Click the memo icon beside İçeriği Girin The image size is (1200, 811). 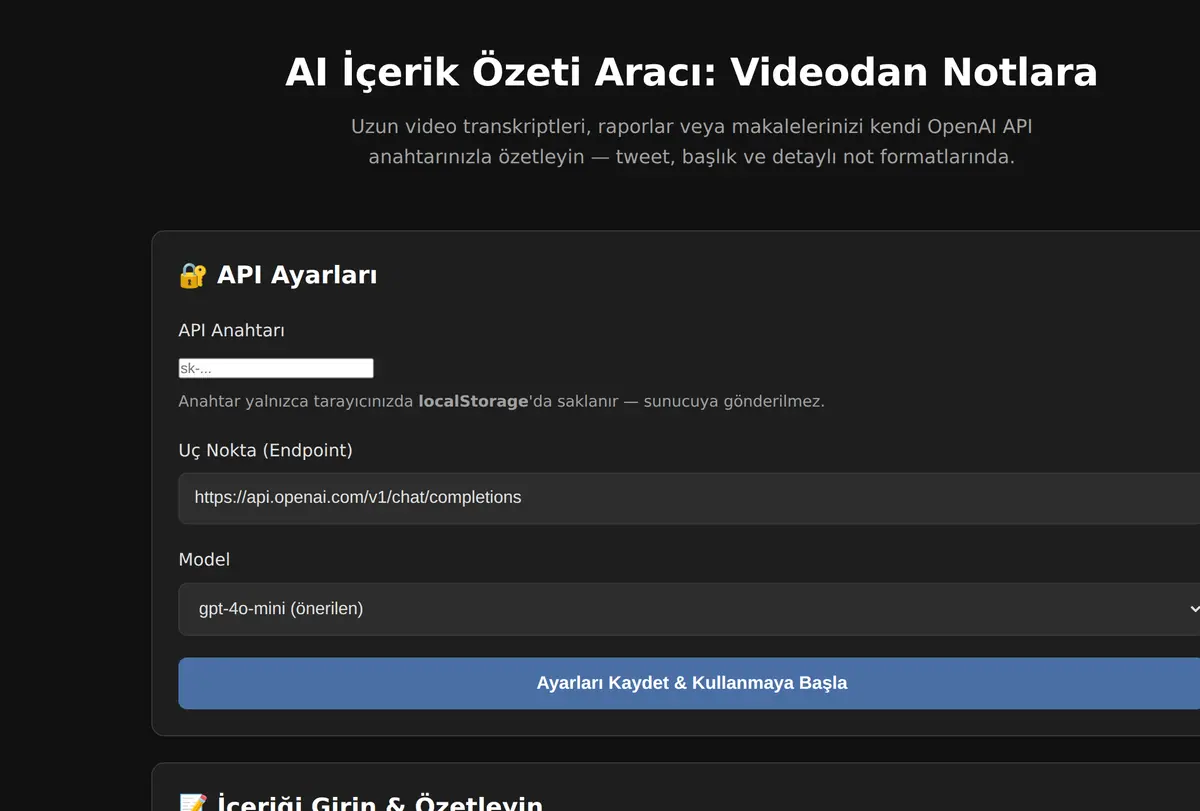192,804
